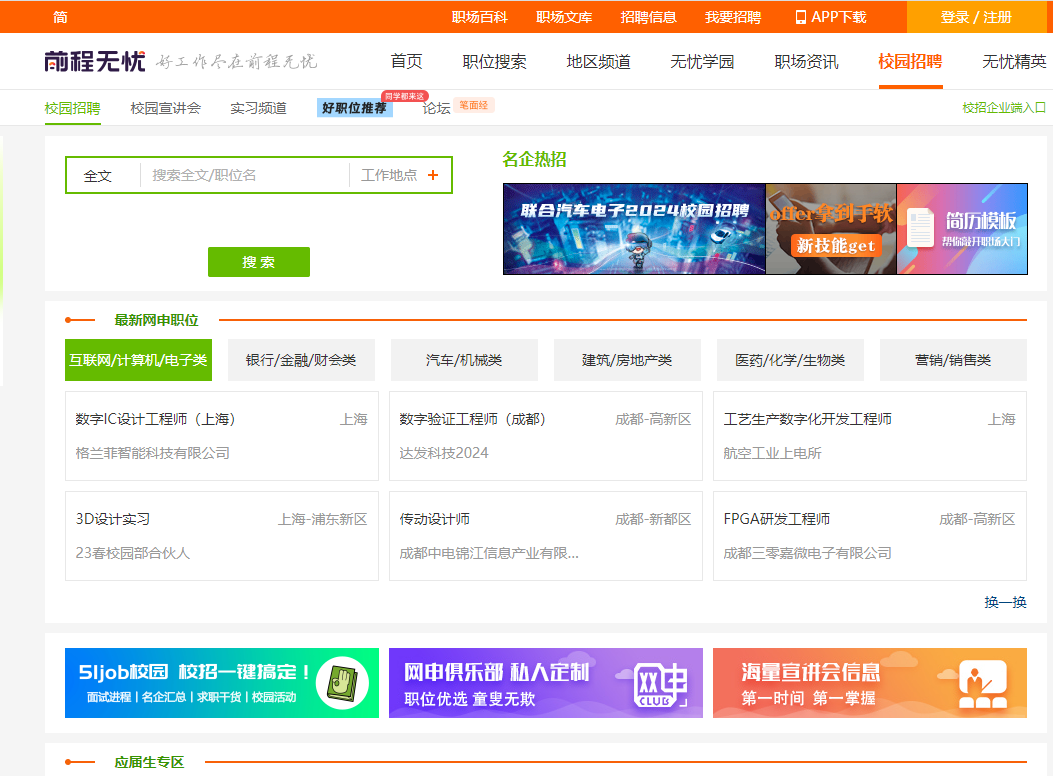
Task: Select 汽车/机械类 category tab
Action: click(x=464, y=360)
